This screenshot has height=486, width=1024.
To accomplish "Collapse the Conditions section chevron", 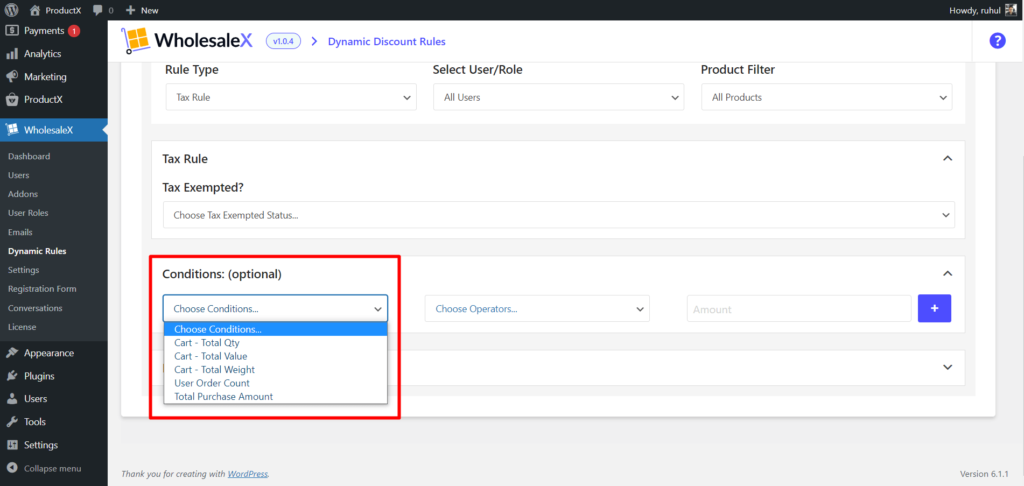I will 948,273.
